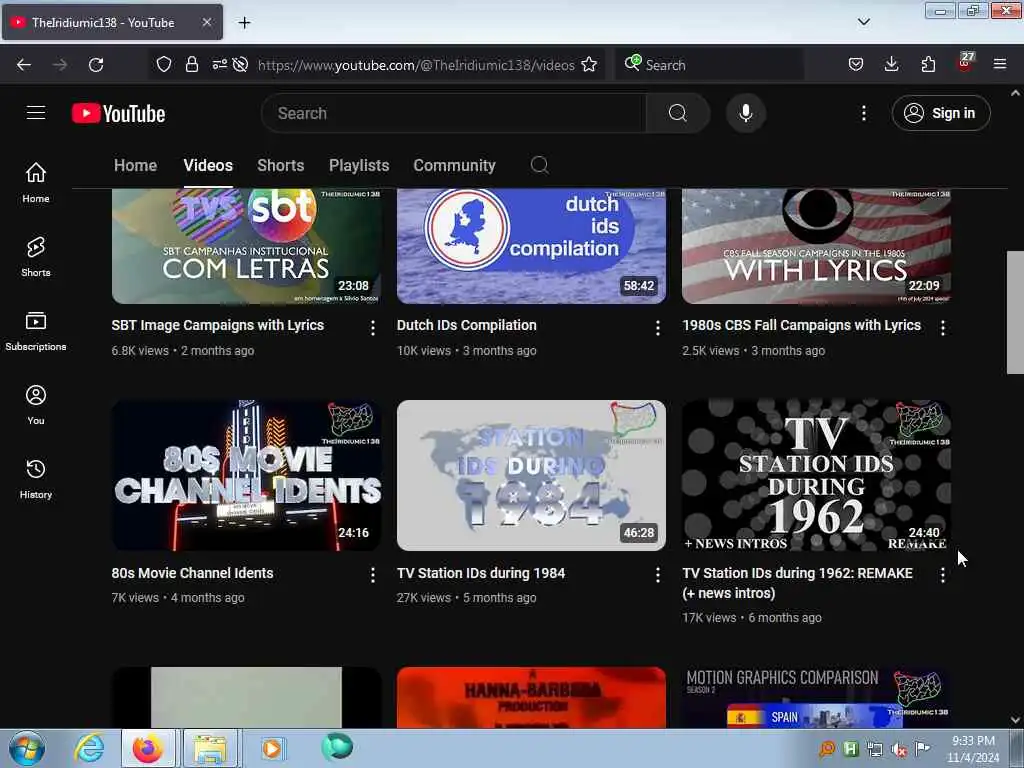Open options for 80s Movie Channel Idents
The height and width of the screenshot is (768, 1024).
(372, 575)
